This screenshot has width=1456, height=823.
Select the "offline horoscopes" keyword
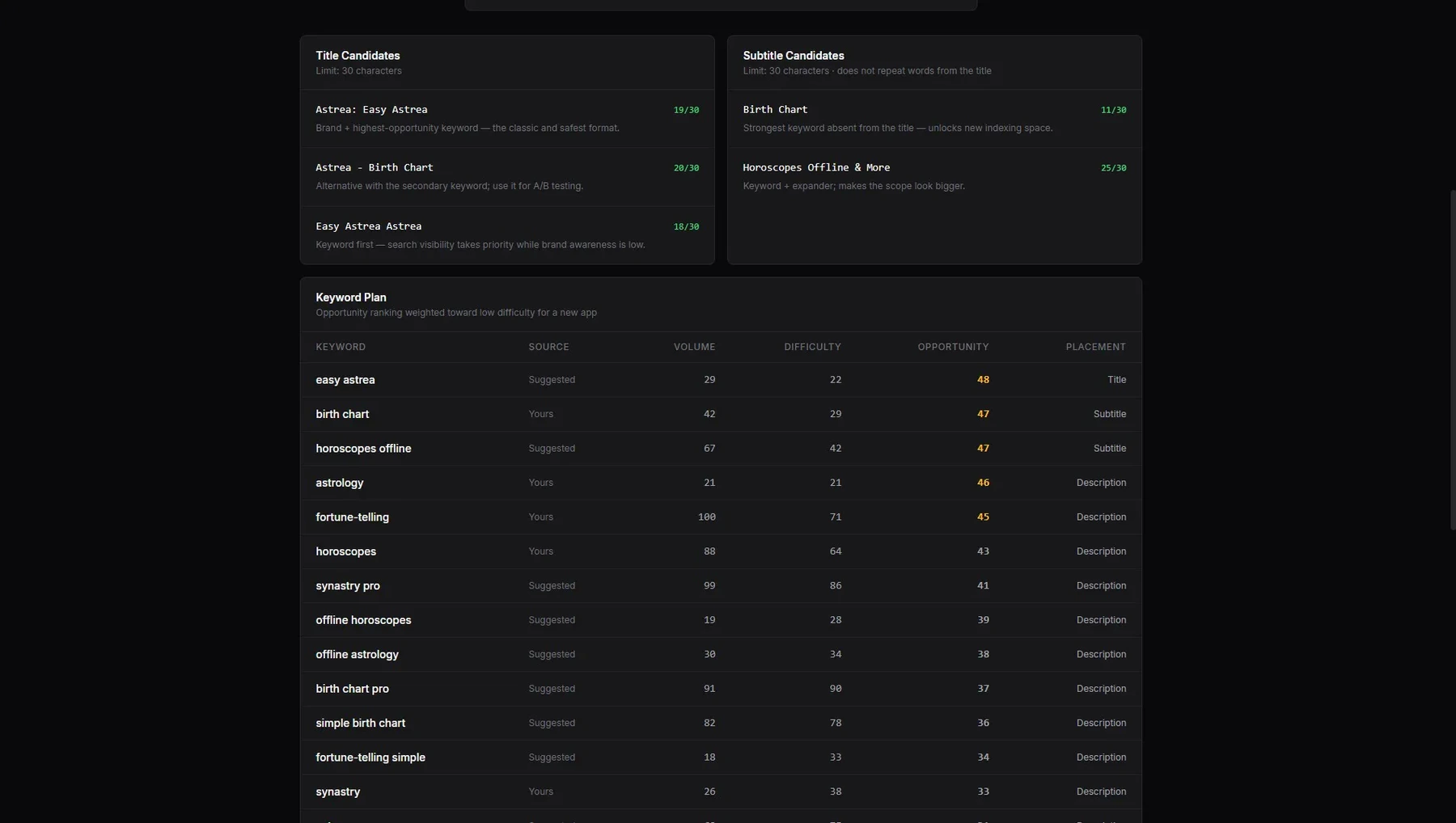pyautogui.click(x=363, y=620)
